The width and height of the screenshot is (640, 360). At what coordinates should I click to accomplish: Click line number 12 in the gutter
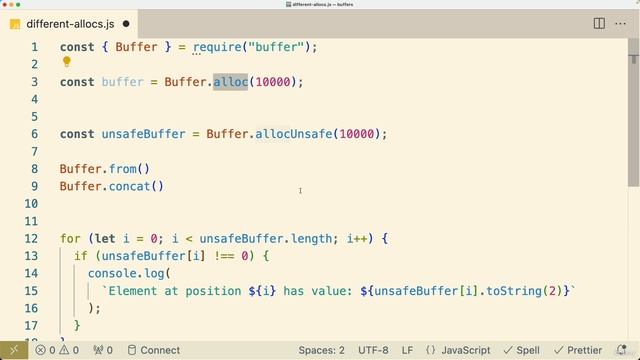31,239
